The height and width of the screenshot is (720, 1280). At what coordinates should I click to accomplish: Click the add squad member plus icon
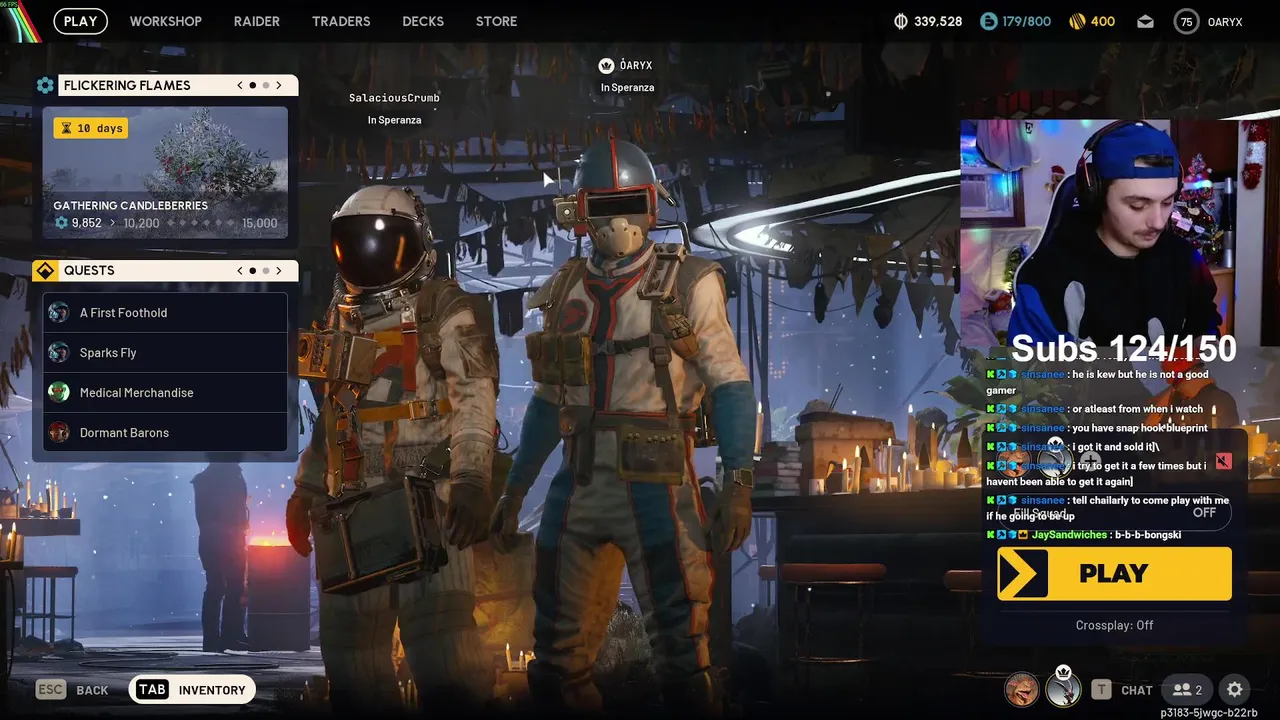pyautogui.click(x=1091, y=461)
